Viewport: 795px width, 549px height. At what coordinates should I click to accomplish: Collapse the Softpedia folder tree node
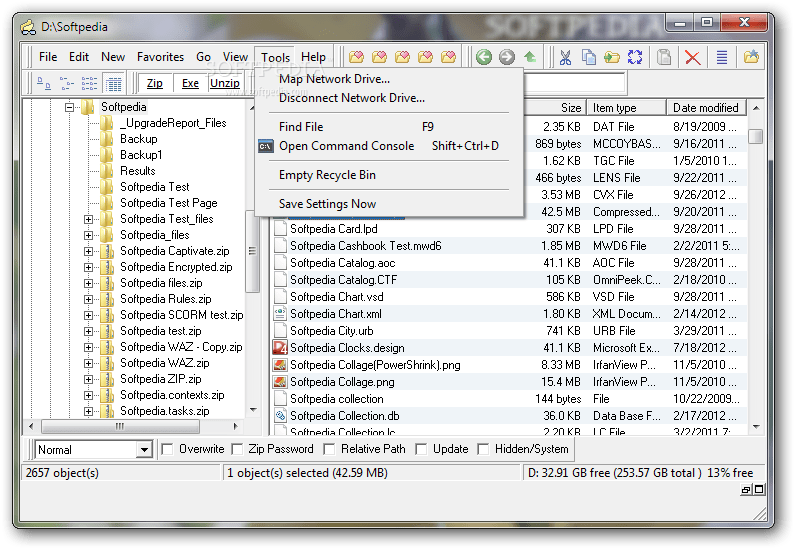tap(69, 107)
